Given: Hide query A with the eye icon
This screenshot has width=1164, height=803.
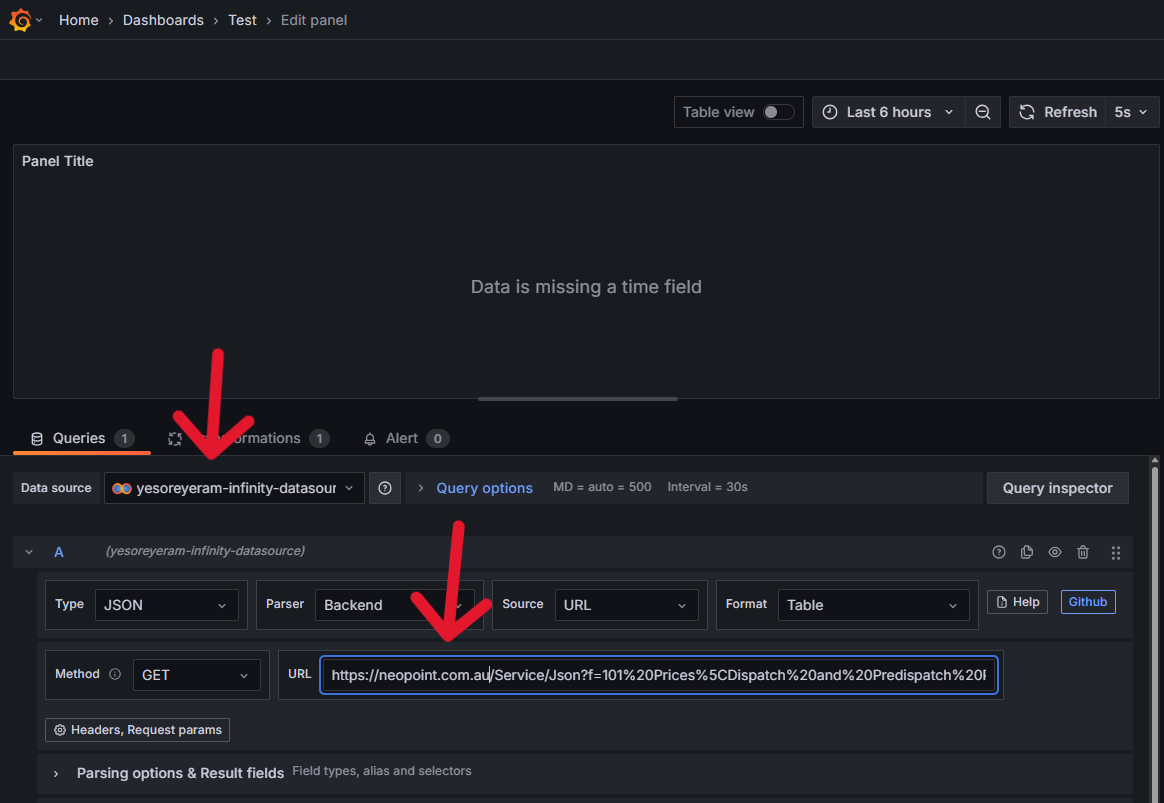Looking at the screenshot, I should click(x=1055, y=552).
